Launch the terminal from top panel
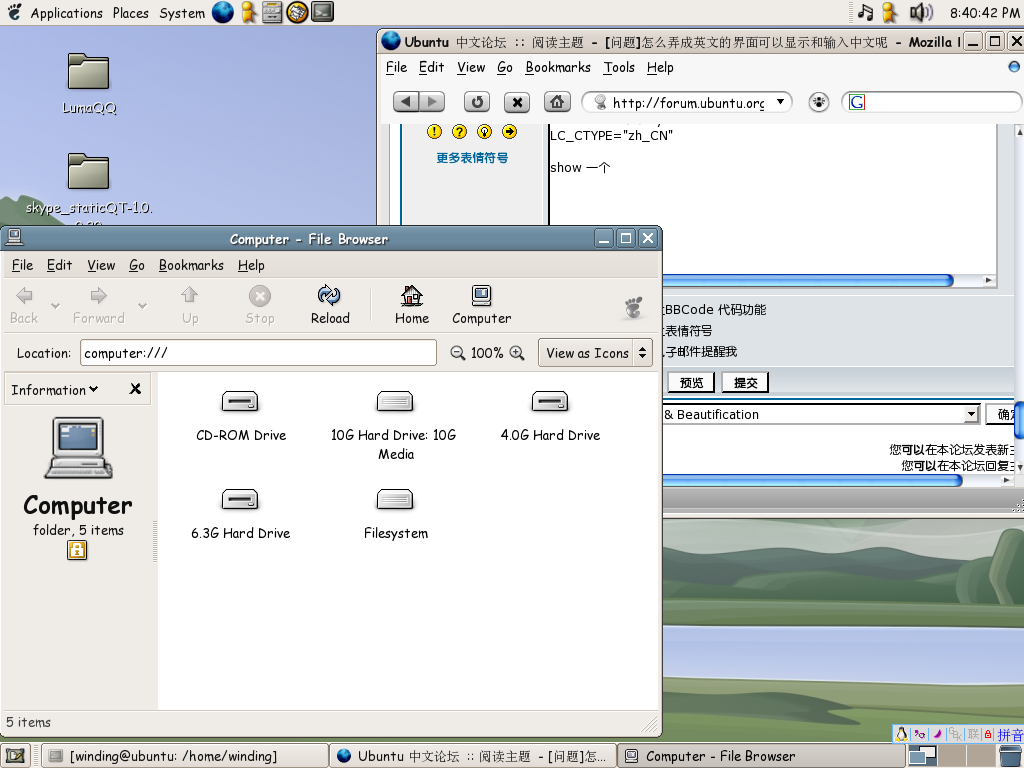The image size is (1024, 768). [322, 12]
